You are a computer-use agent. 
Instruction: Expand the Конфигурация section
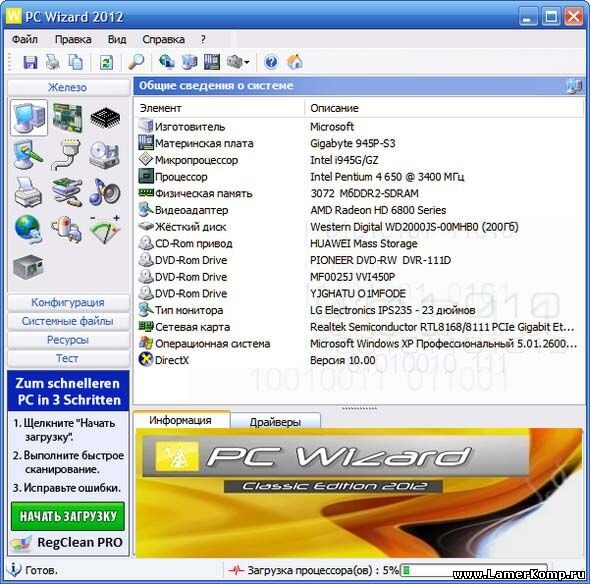coord(68,303)
